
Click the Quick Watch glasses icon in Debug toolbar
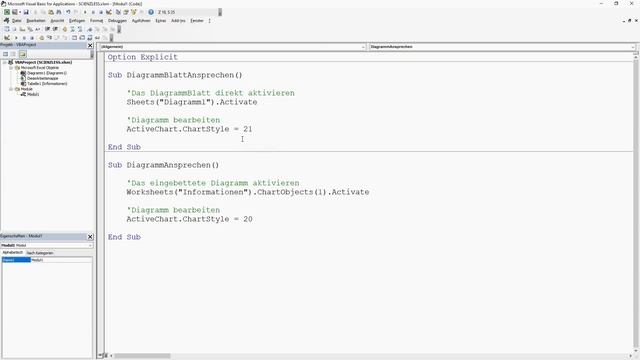pyautogui.click(x=97, y=38)
